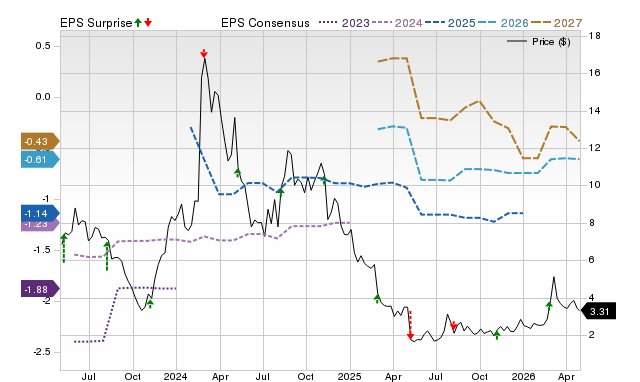Click the 2024 label on the time axis
The height and width of the screenshot is (382, 640).
pyautogui.click(x=176, y=376)
